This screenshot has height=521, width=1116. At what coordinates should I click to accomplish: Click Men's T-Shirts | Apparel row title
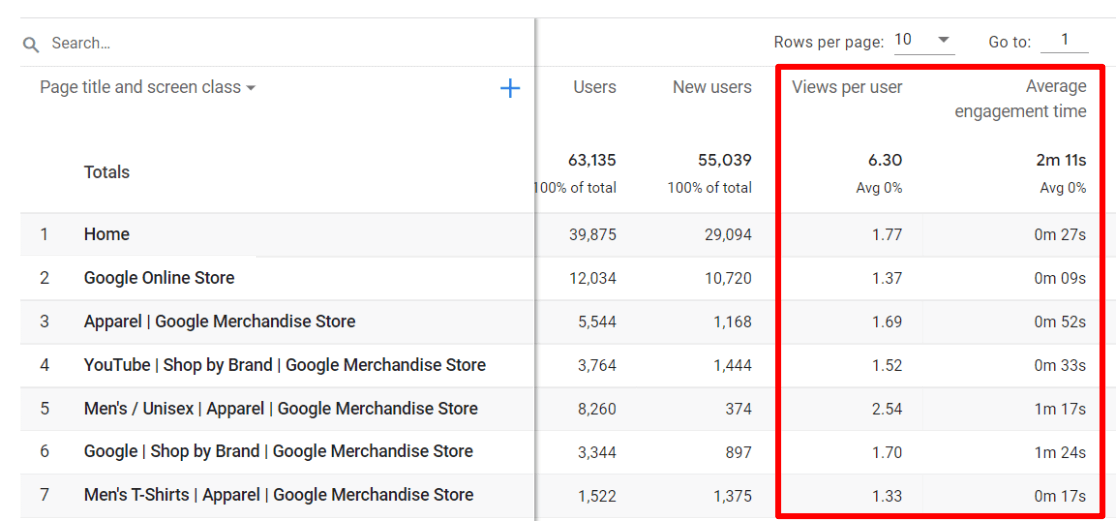point(278,495)
